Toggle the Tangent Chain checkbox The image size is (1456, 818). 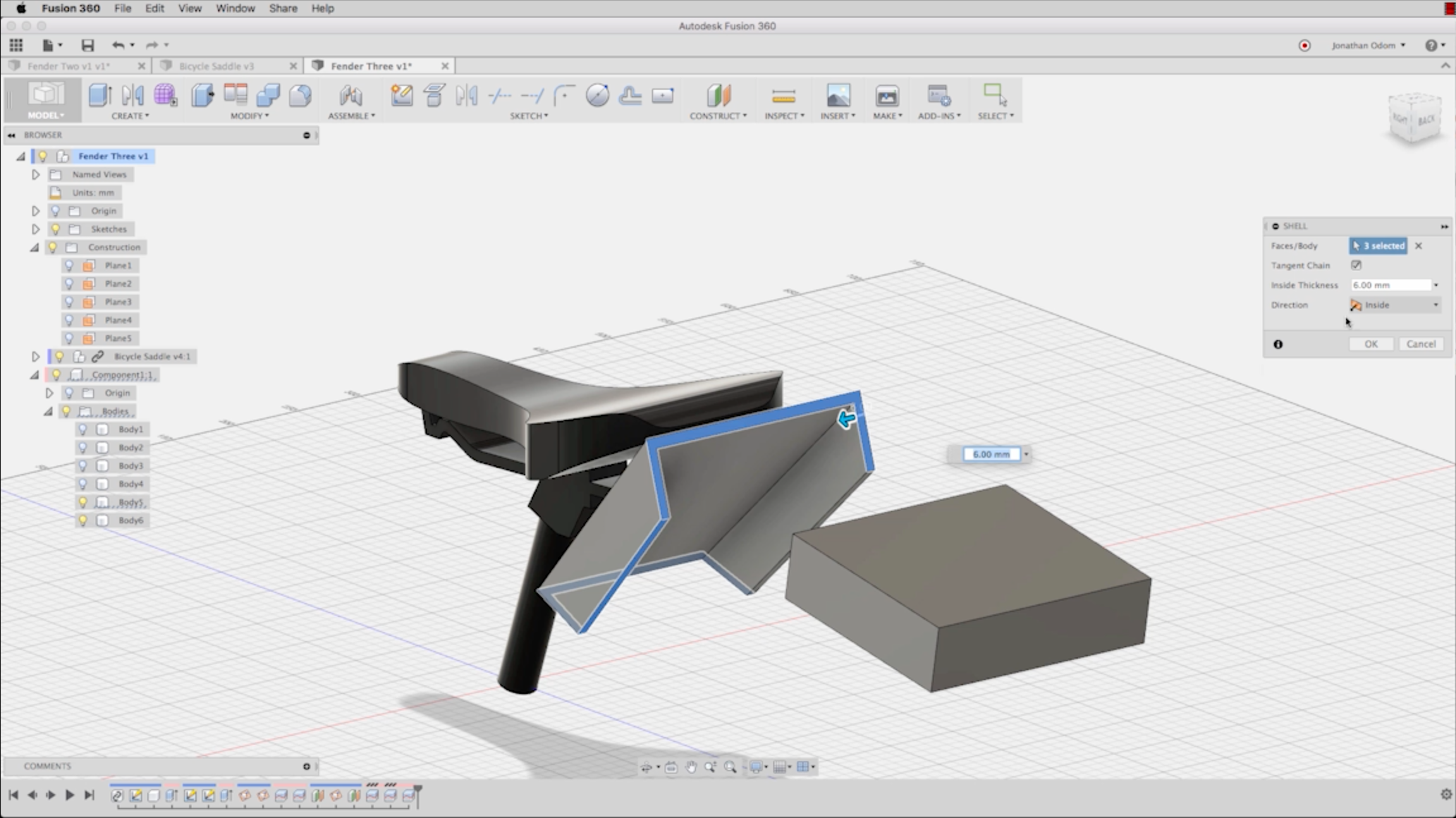coord(1356,265)
